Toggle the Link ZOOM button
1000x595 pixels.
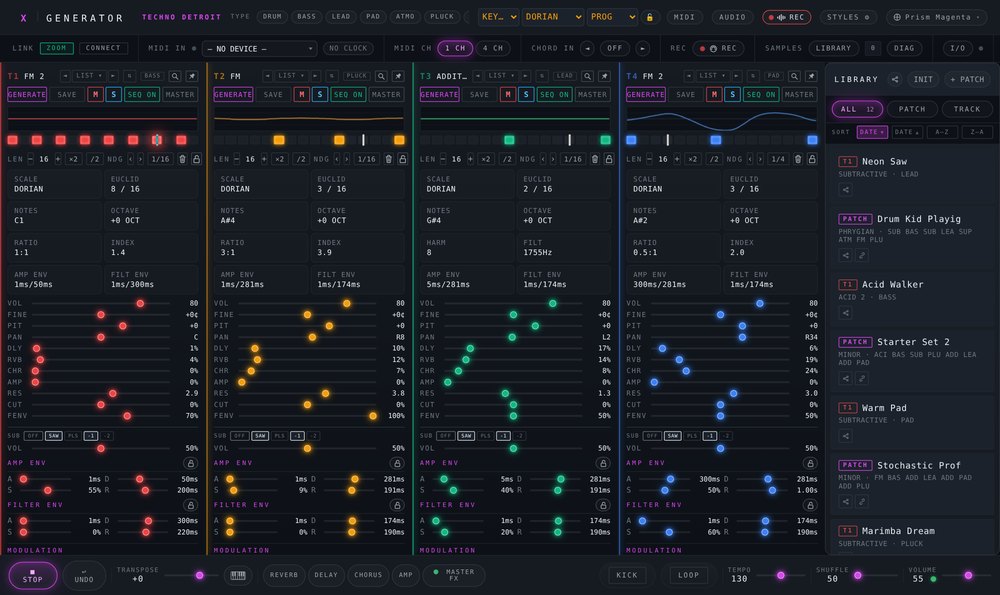(56, 48)
